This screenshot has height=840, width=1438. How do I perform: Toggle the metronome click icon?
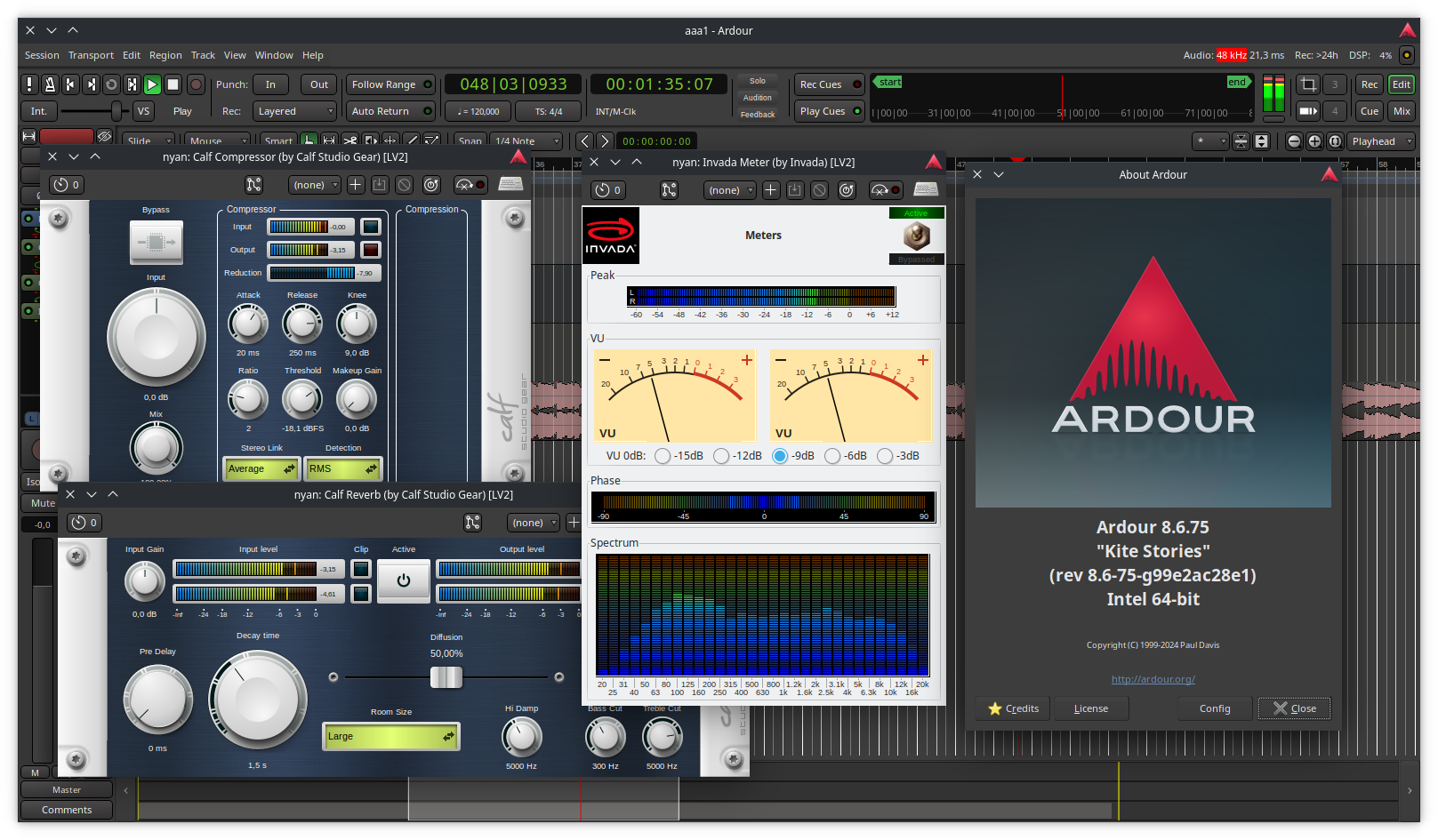50,84
